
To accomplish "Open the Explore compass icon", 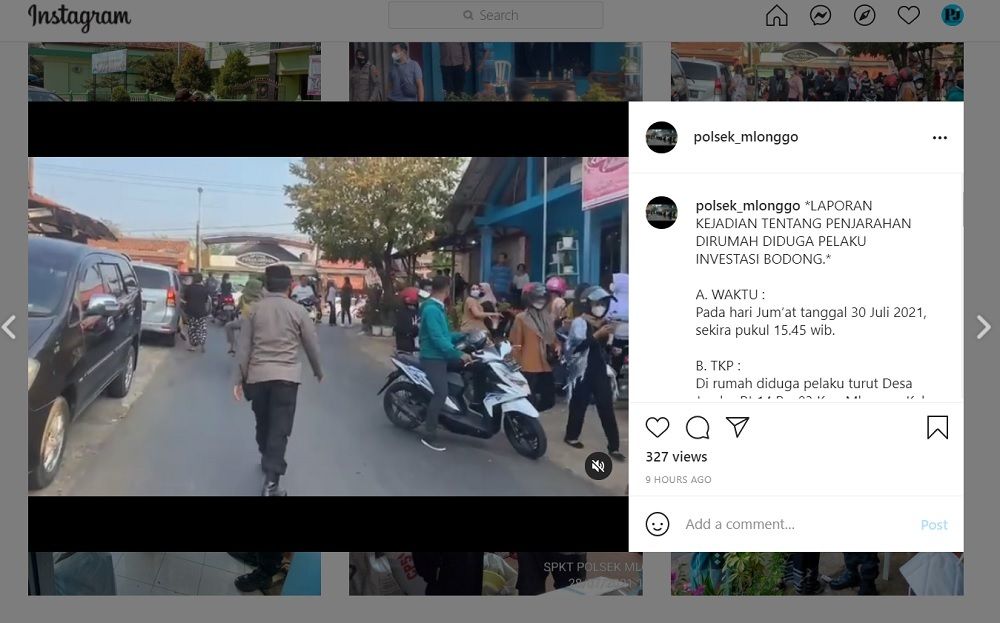I will coord(864,15).
